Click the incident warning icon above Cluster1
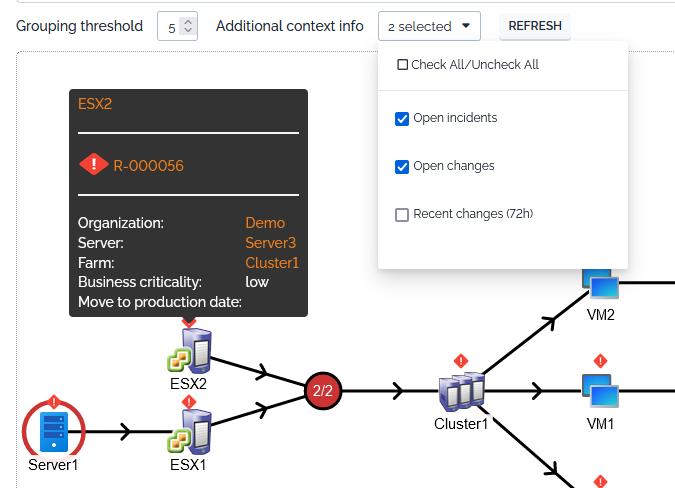675x488 pixels. click(461, 360)
